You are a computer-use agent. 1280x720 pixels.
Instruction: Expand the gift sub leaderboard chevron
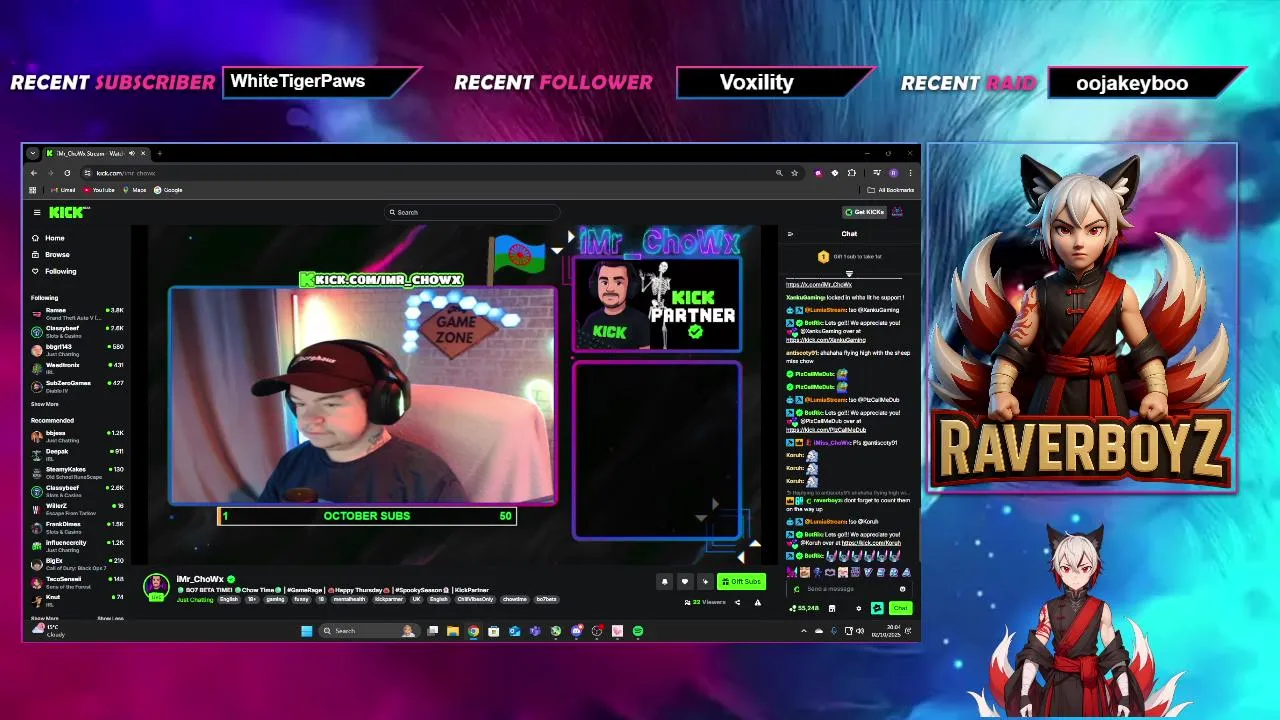point(849,273)
